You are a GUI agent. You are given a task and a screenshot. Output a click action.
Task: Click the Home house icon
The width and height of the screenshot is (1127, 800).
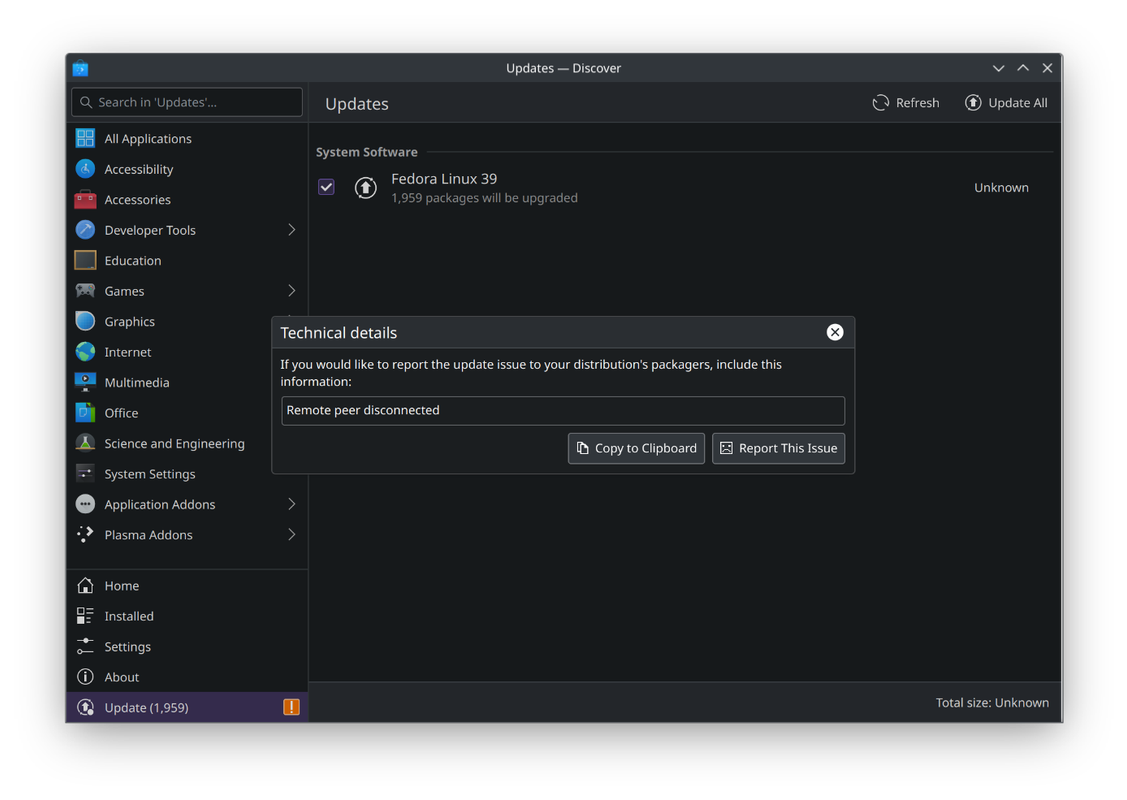[85, 585]
